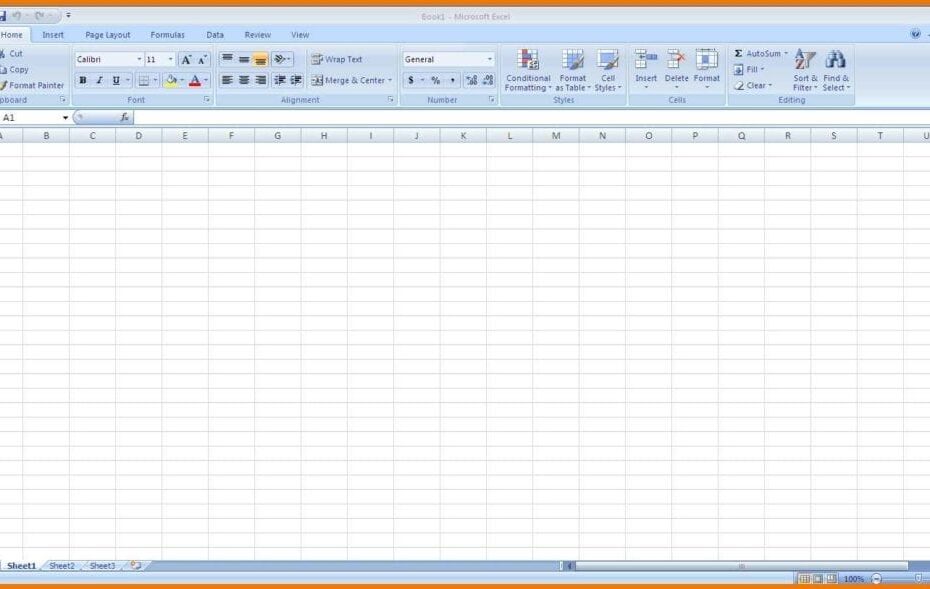The image size is (930, 589).
Task: Select the Percent Style icon
Action: coord(434,80)
